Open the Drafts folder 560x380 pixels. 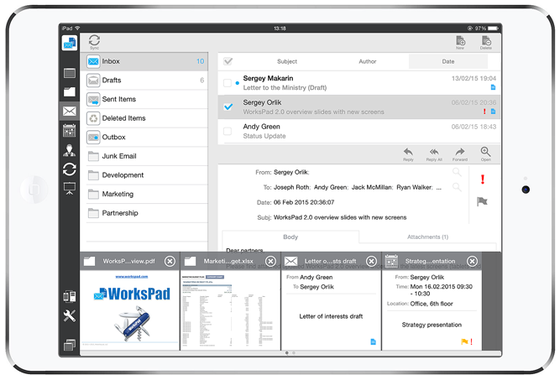coord(147,80)
